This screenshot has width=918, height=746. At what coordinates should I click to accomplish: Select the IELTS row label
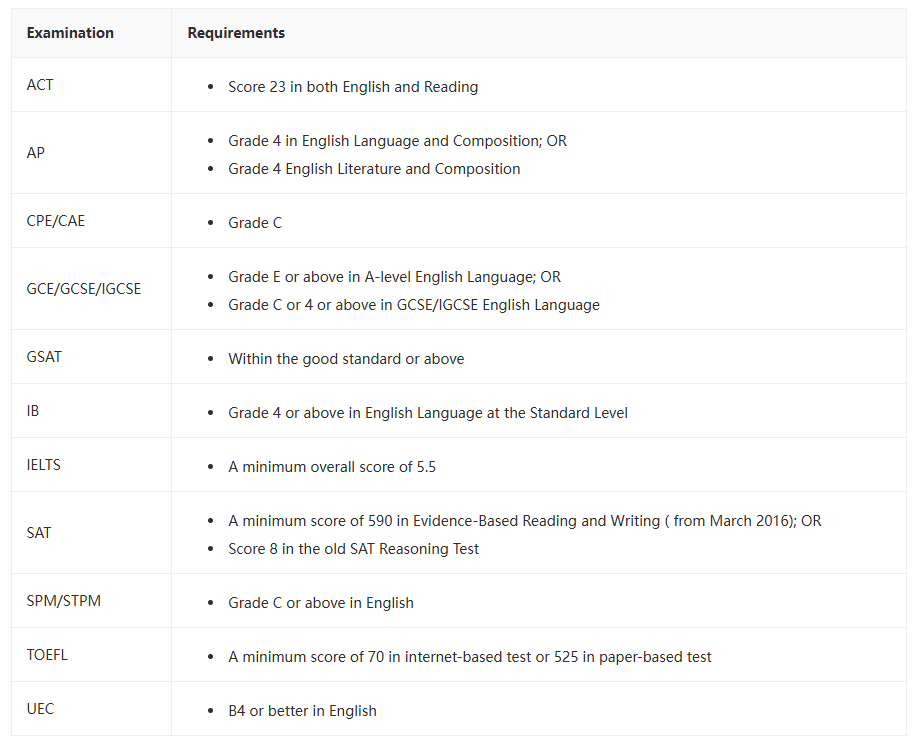click(x=43, y=465)
